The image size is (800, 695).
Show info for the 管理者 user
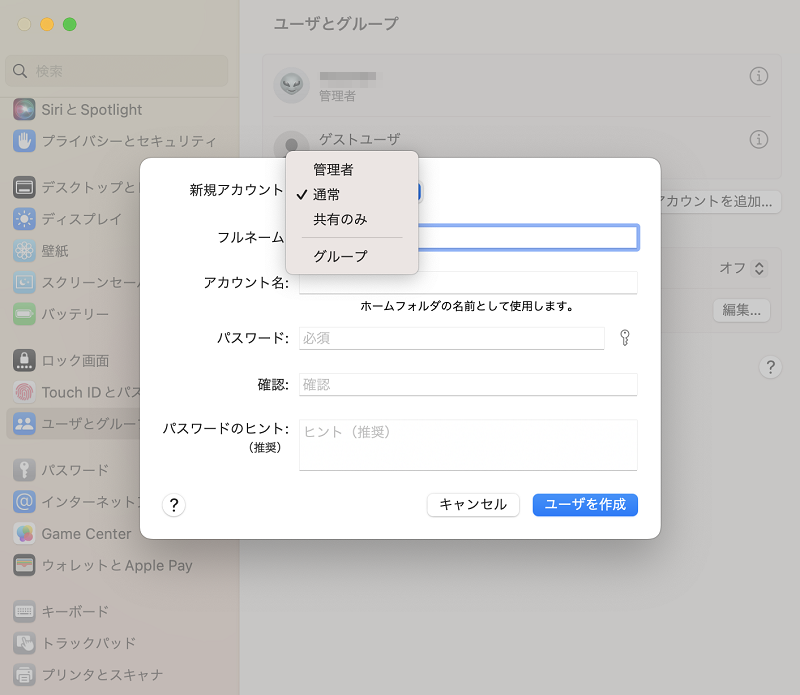pos(759,76)
